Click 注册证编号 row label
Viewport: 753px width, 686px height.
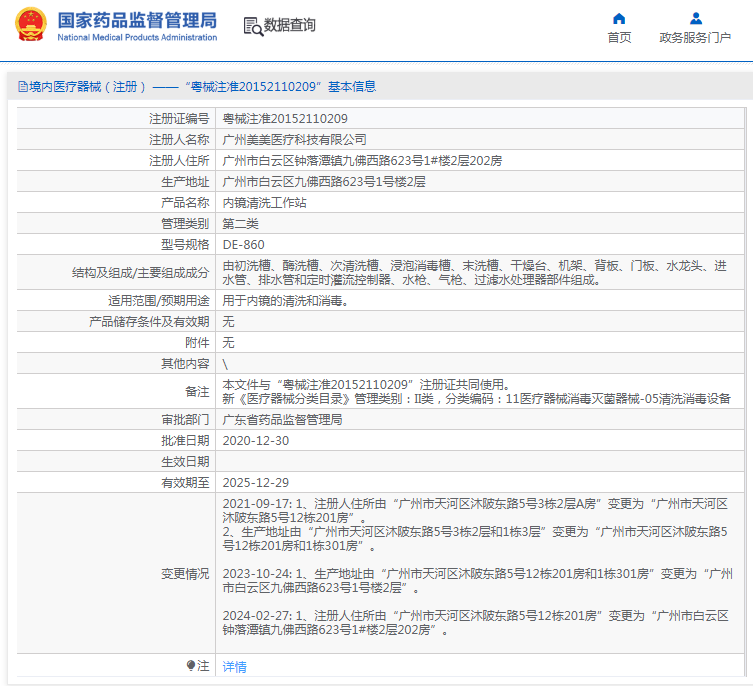pyautogui.click(x=179, y=119)
